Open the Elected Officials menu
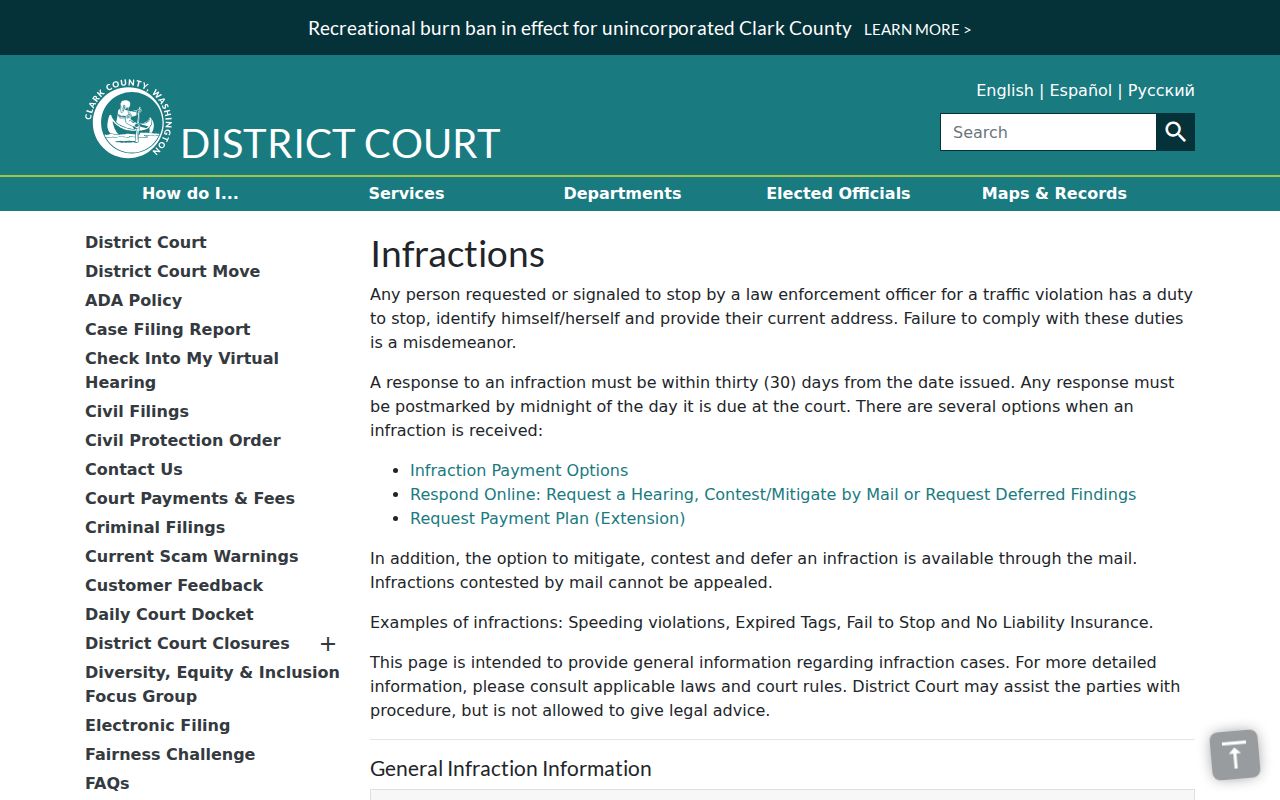 click(838, 194)
